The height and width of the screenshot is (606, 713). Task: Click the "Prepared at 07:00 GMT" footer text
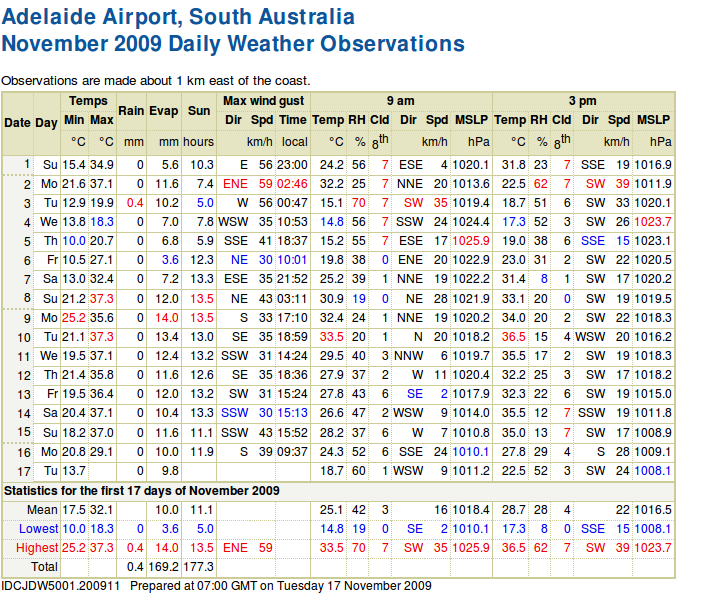pos(281,586)
